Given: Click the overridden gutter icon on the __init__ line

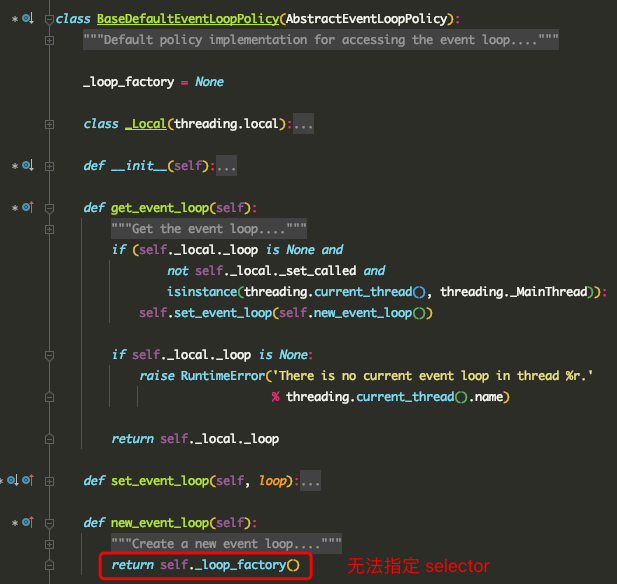Looking at the screenshot, I should tap(28, 165).
